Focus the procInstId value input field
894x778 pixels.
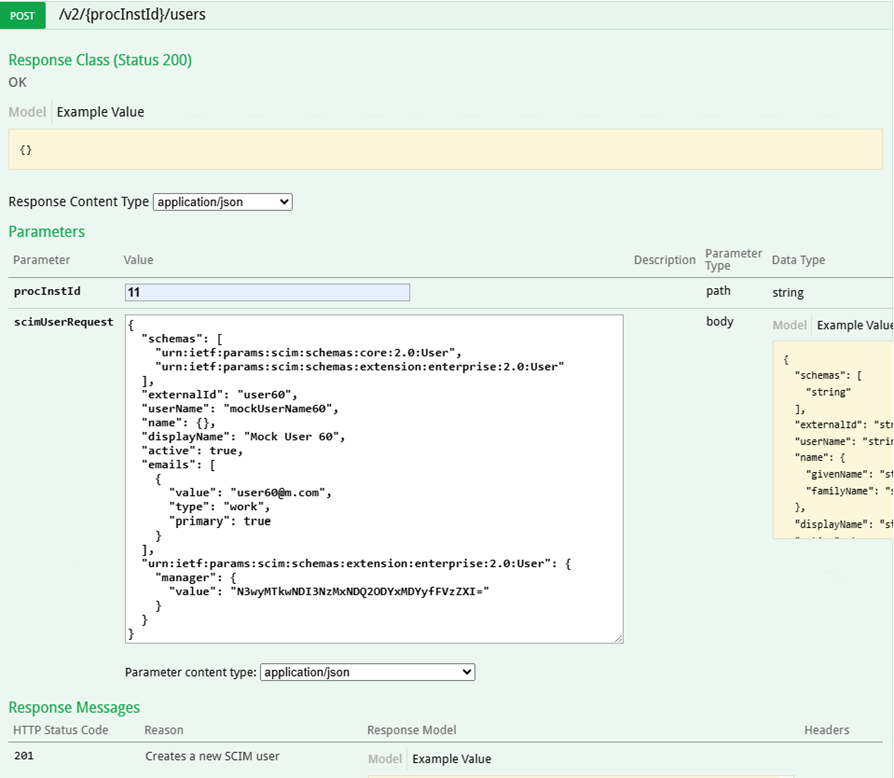click(x=267, y=292)
